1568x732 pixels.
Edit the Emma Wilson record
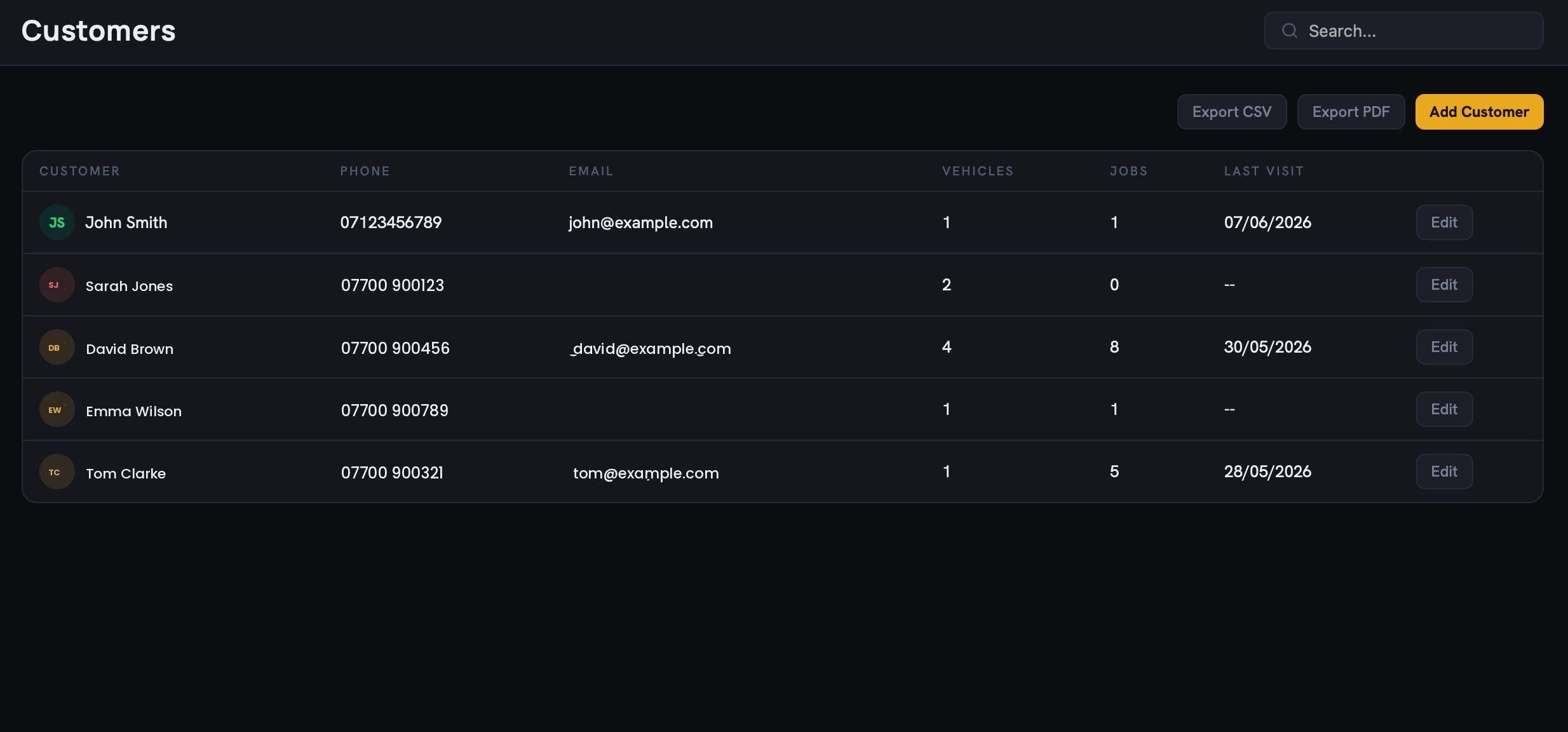point(1444,409)
